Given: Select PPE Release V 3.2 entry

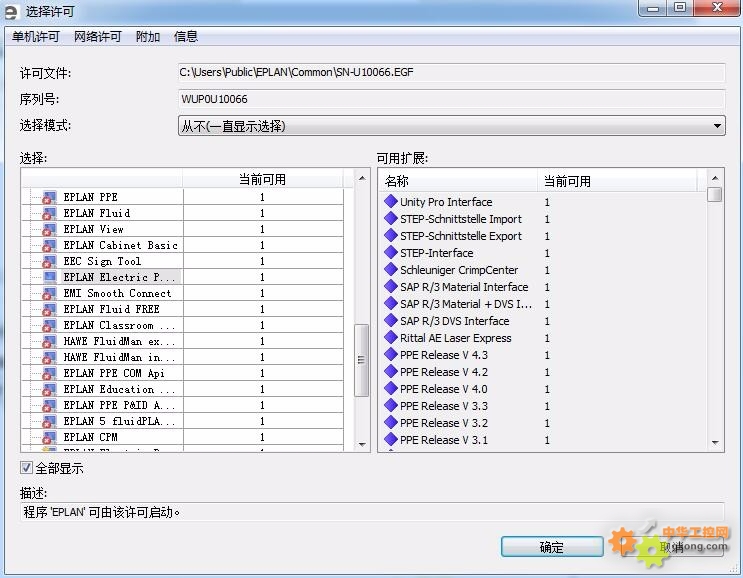Looking at the screenshot, I should 444,423.
